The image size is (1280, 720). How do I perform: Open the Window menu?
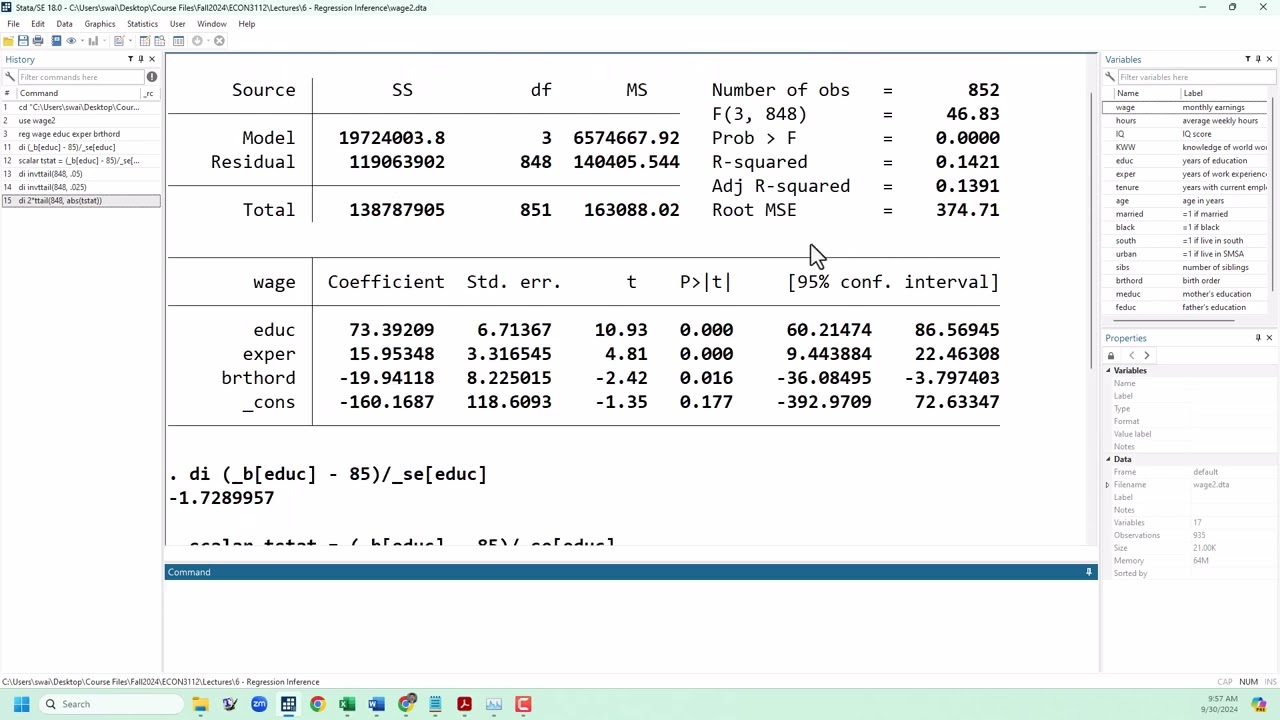click(x=211, y=23)
